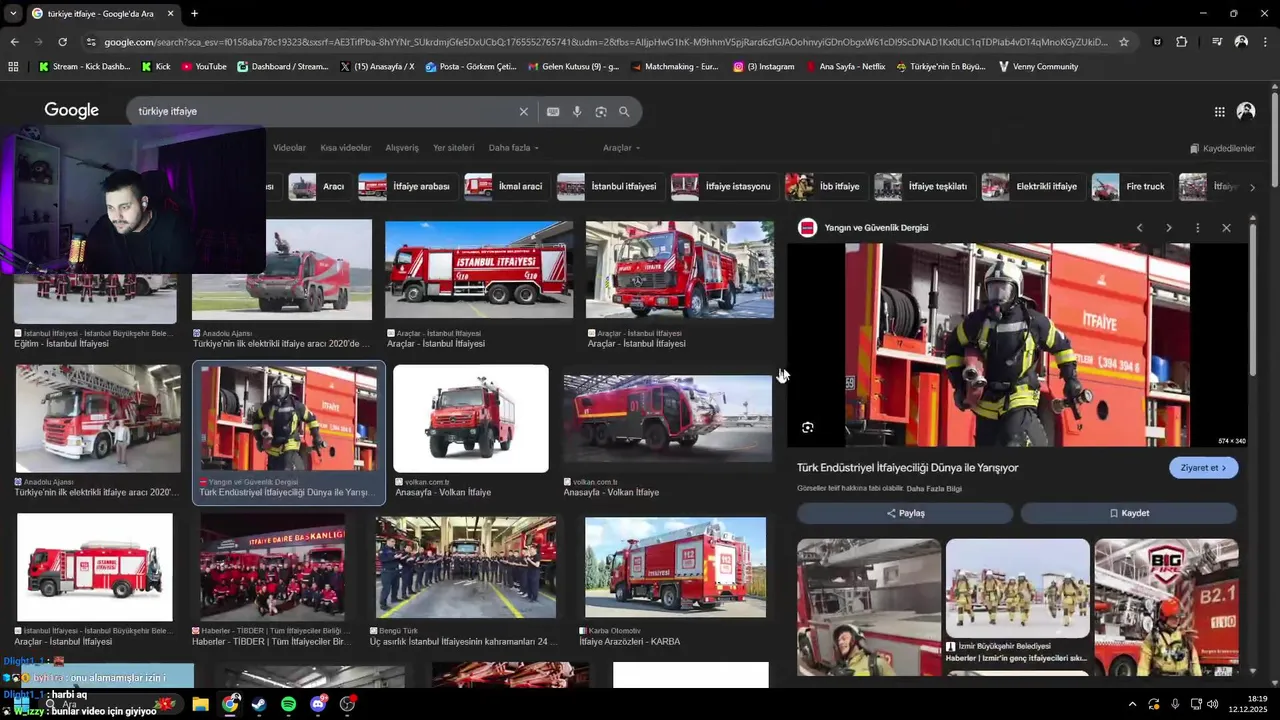This screenshot has height=720, width=1280.
Task: Click the Kaydet save button
Action: click(1129, 513)
